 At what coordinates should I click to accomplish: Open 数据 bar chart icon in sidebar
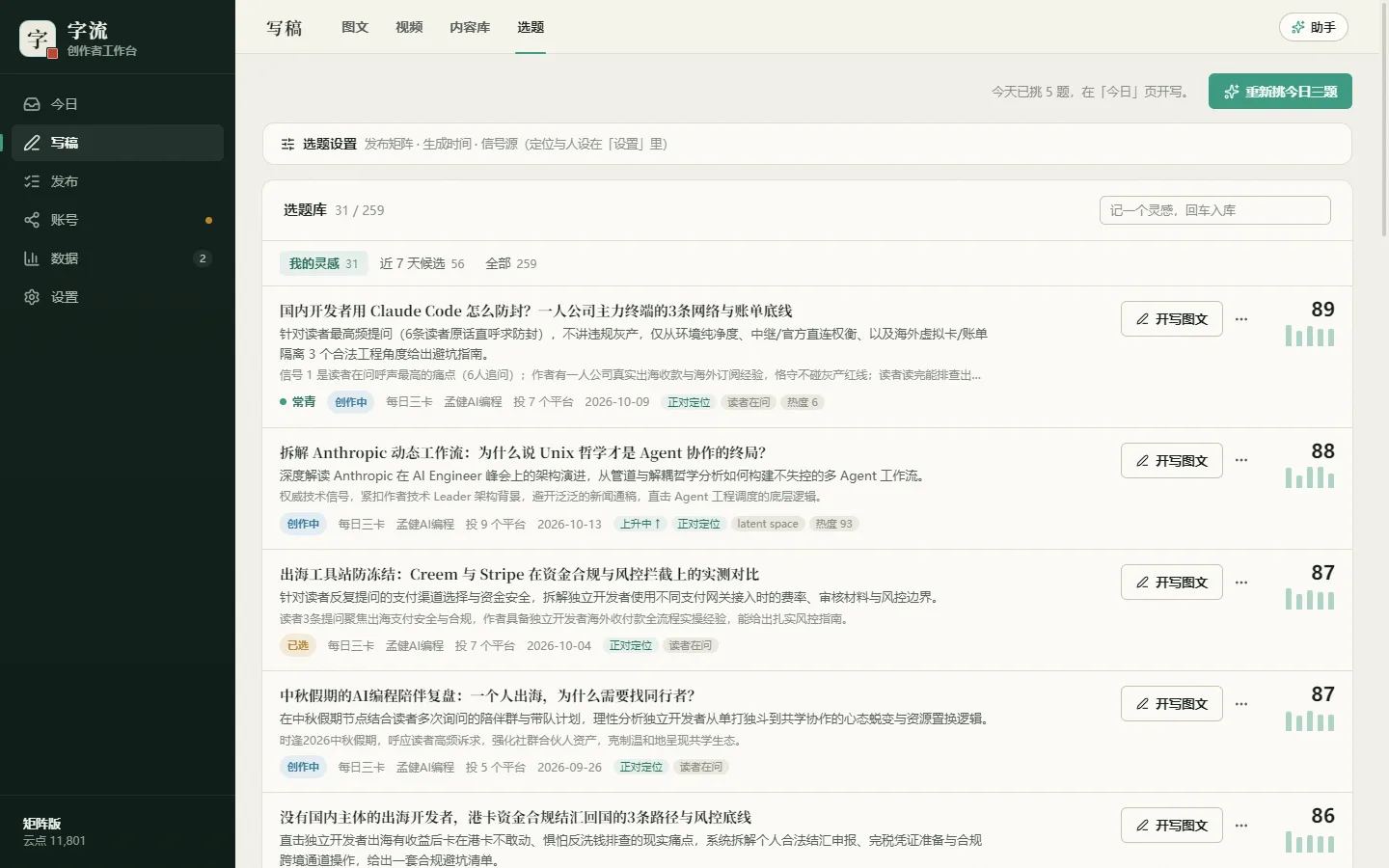pos(32,258)
